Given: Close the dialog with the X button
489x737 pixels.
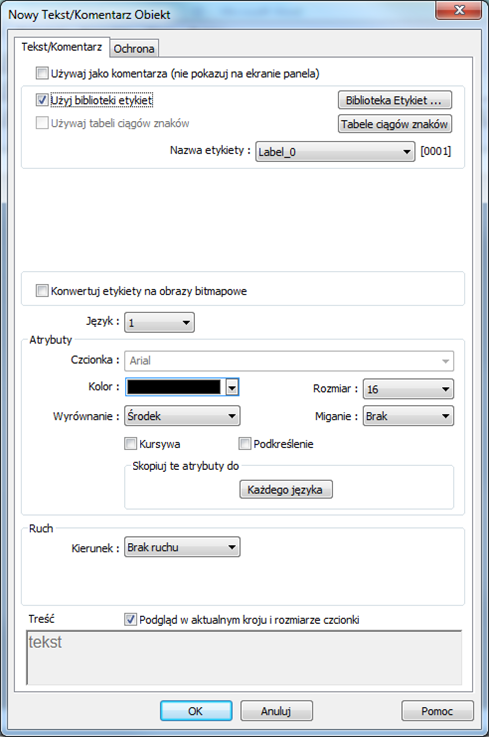Looking at the screenshot, I should [458, 10].
